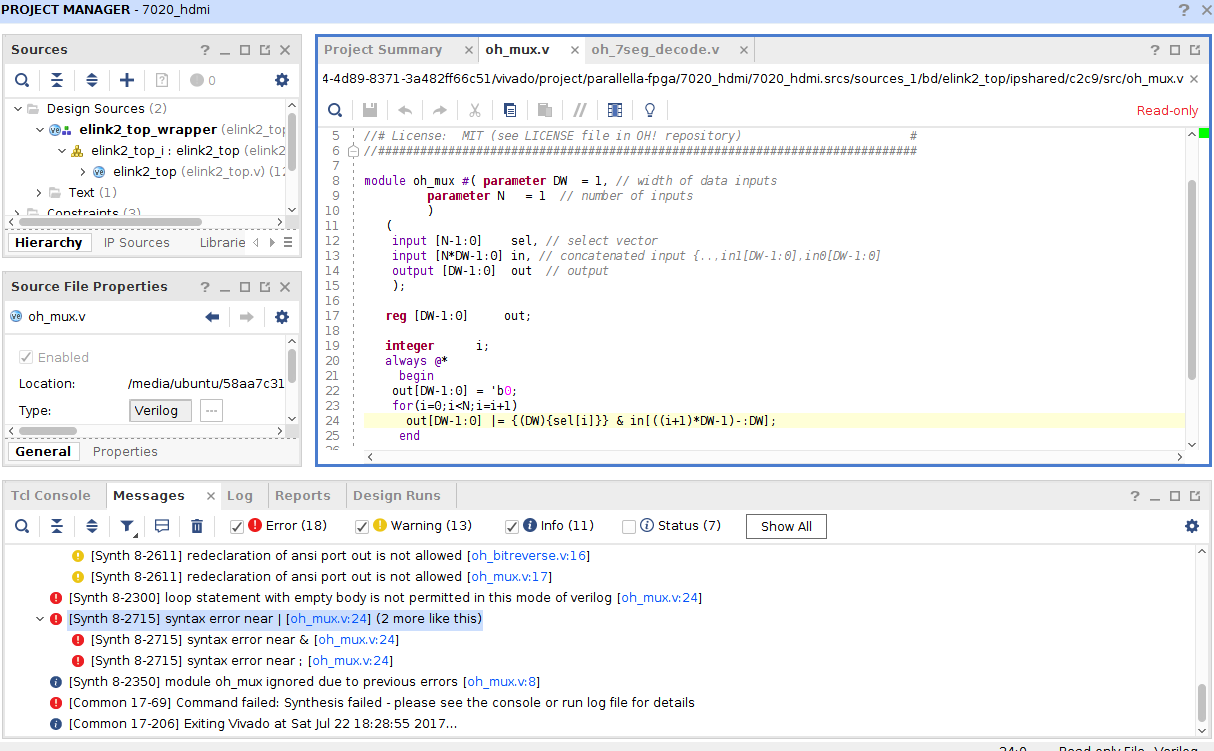
Task: Open the oh_bitreverse.v:16 link in warning
Action: click(x=530, y=555)
